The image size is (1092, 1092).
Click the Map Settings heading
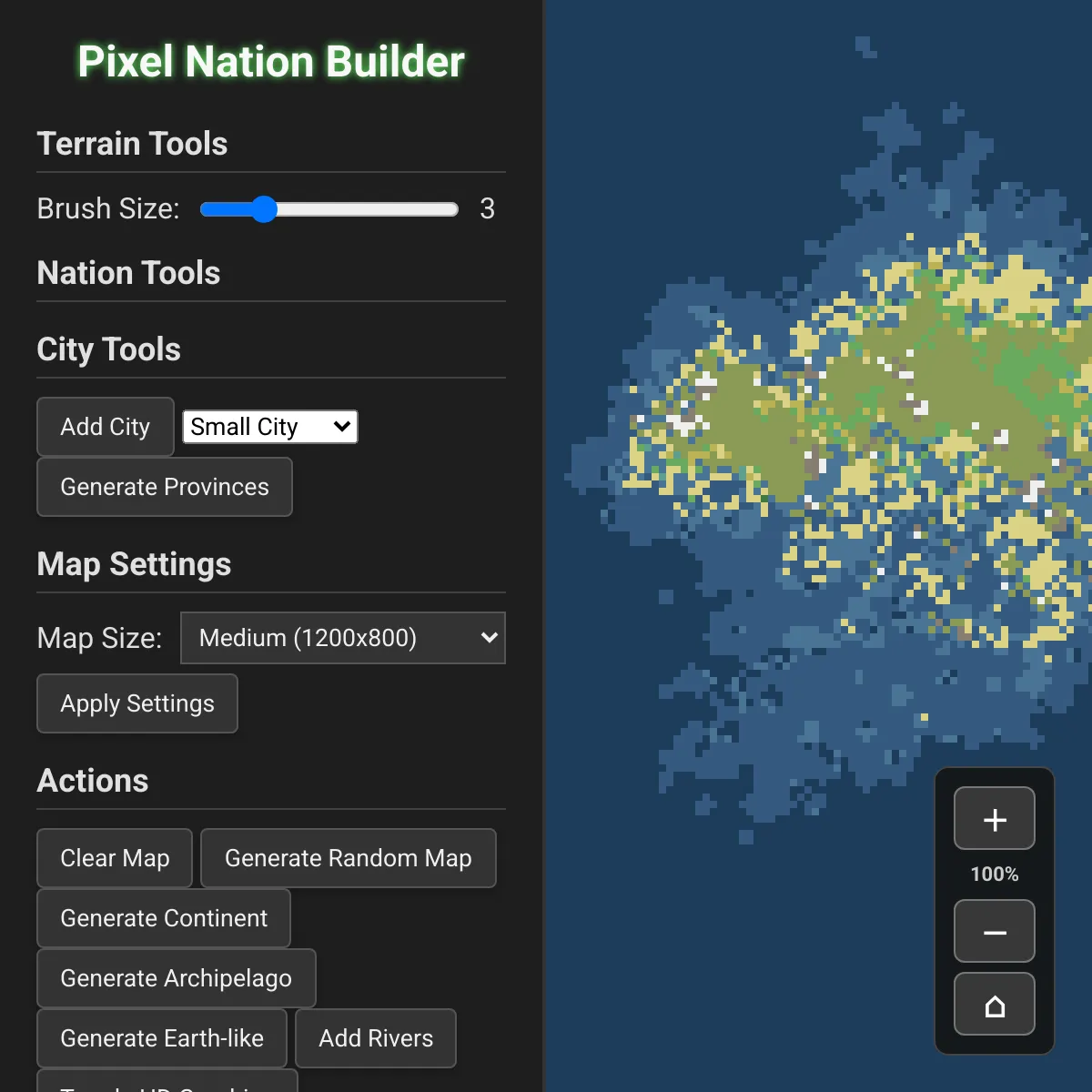point(134,564)
